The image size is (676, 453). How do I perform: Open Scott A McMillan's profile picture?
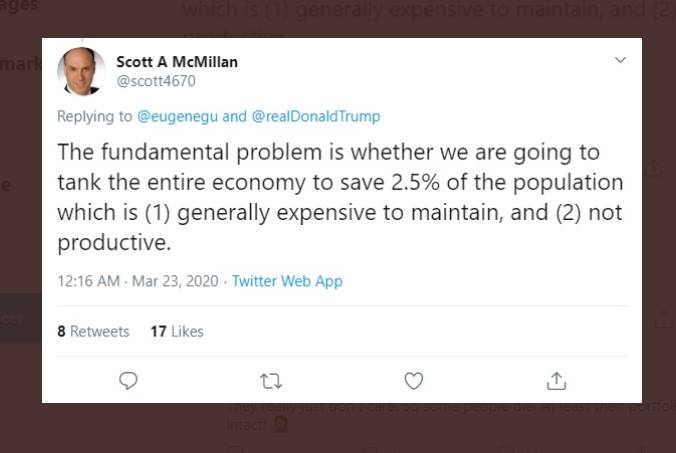pos(81,71)
